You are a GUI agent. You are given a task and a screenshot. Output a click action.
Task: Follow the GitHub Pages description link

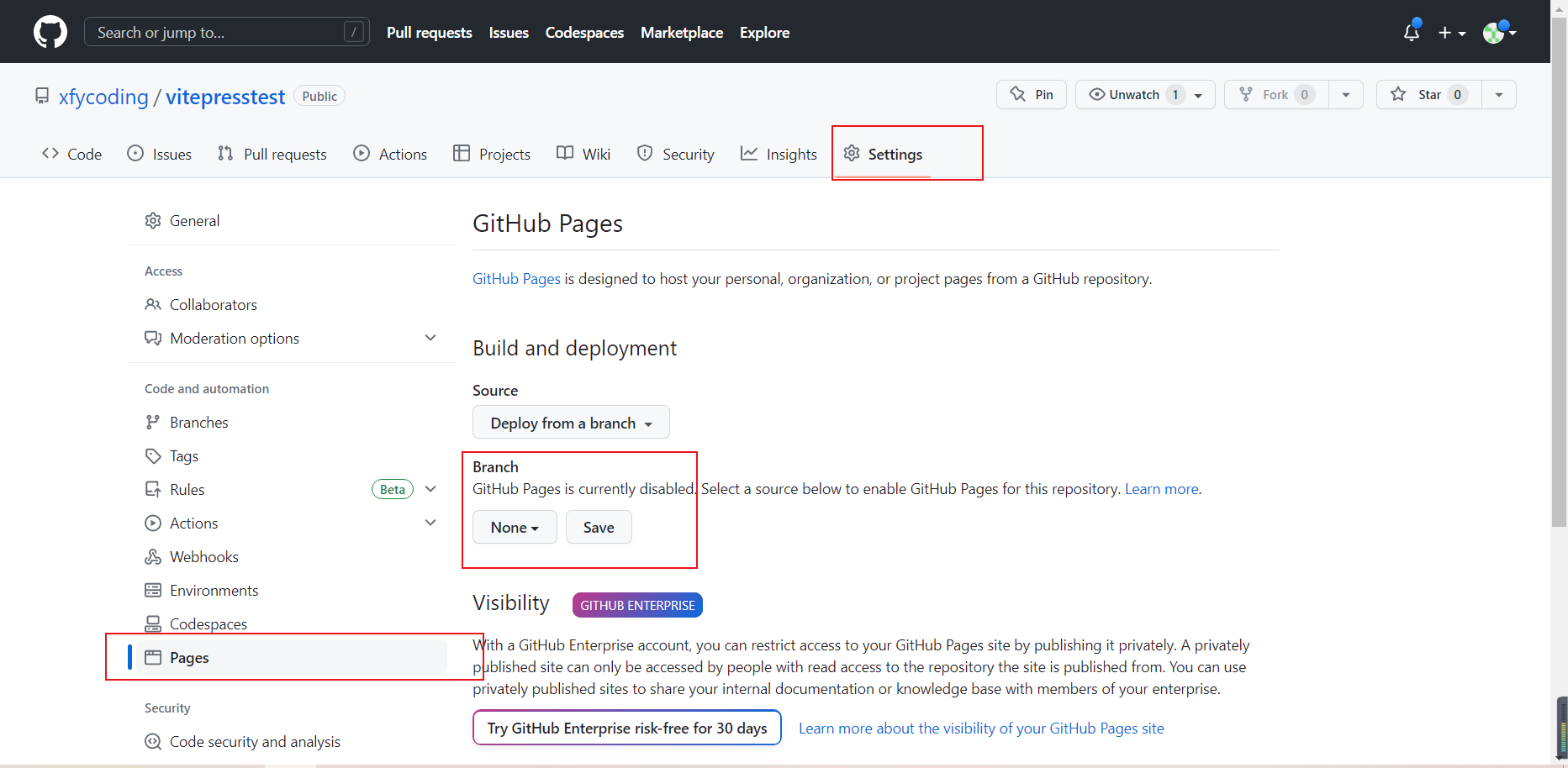pyautogui.click(x=516, y=278)
